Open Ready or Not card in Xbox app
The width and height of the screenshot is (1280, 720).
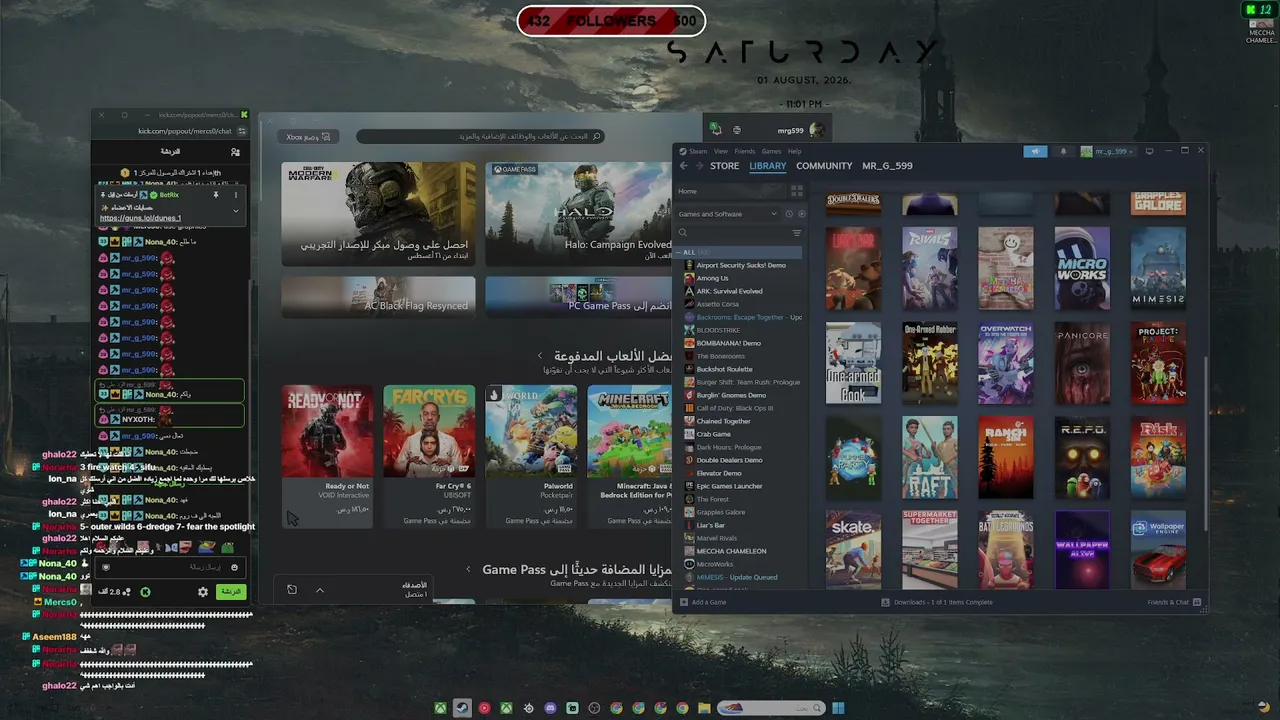pos(327,456)
